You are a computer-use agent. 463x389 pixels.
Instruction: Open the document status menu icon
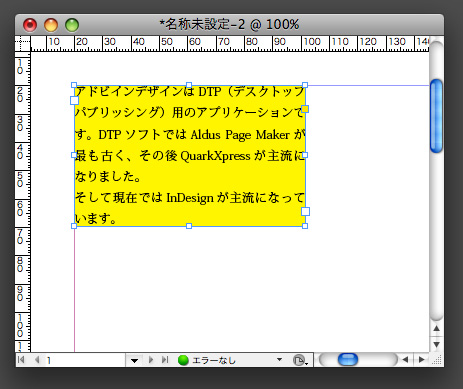click(x=300, y=360)
